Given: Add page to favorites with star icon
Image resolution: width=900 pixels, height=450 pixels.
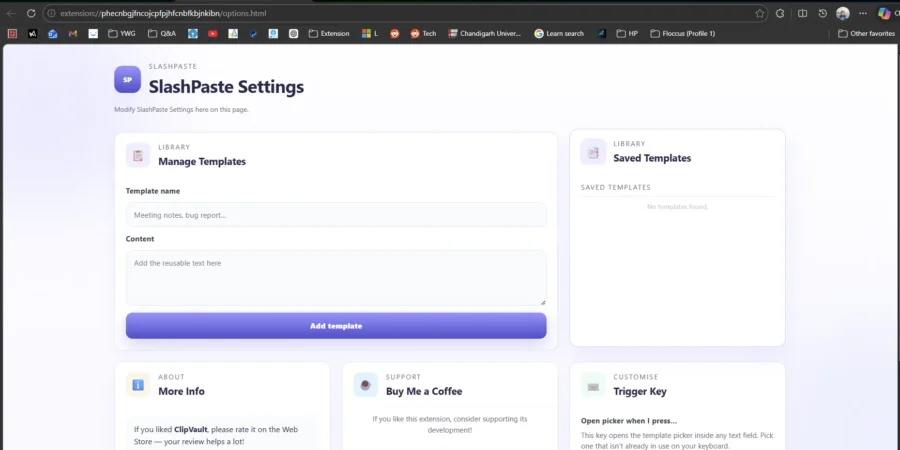Looking at the screenshot, I should [x=759, y=13].
